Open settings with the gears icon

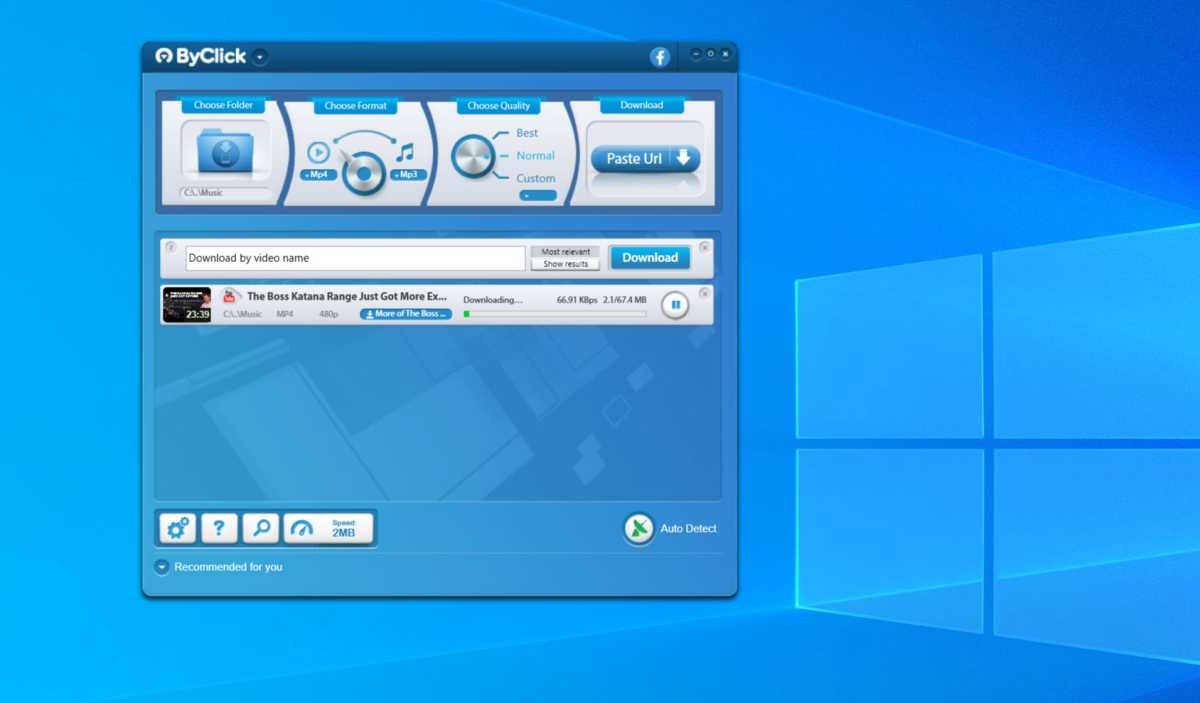[178, 529]
